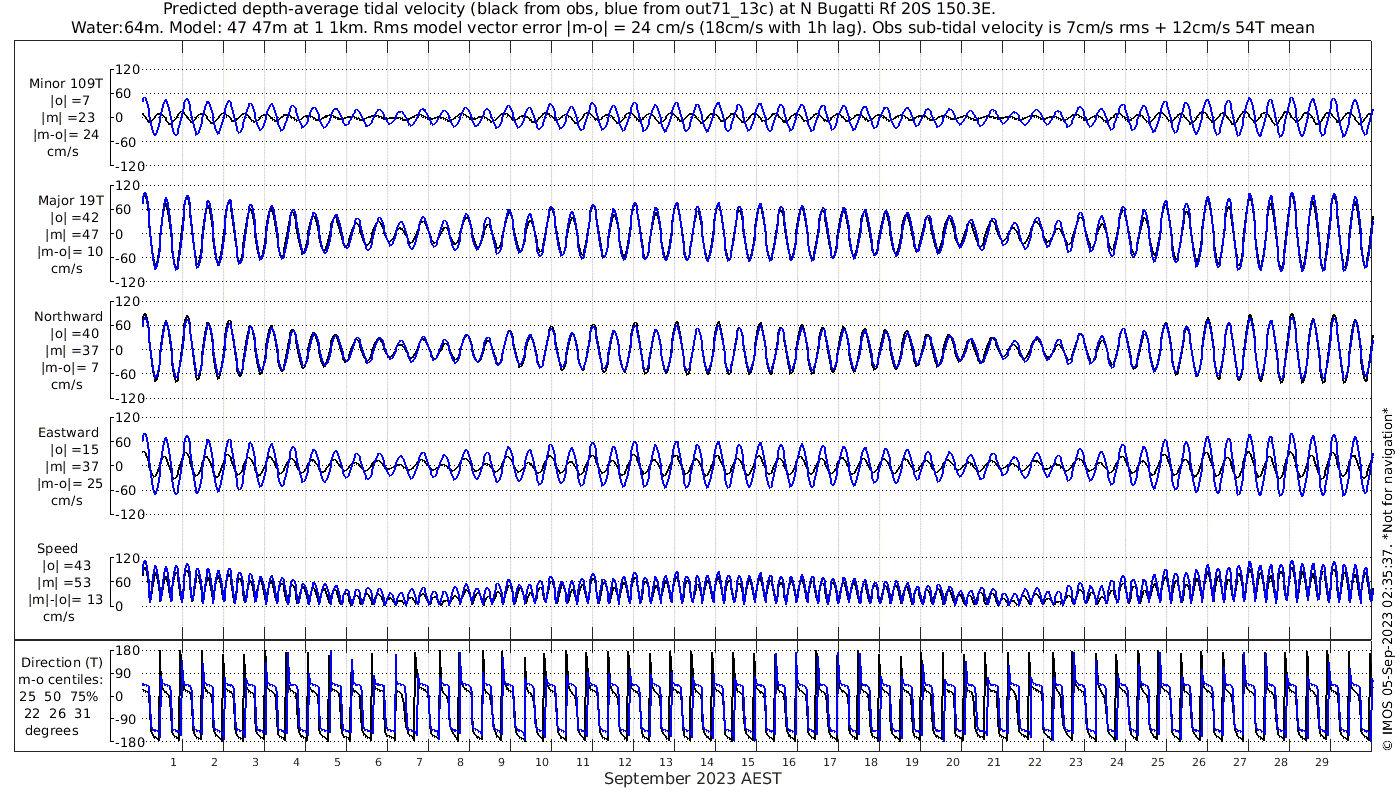This screenshot has height=800, width=1400.
Task: Click the x-axis day label '25'
Action: click(1157, 762)
